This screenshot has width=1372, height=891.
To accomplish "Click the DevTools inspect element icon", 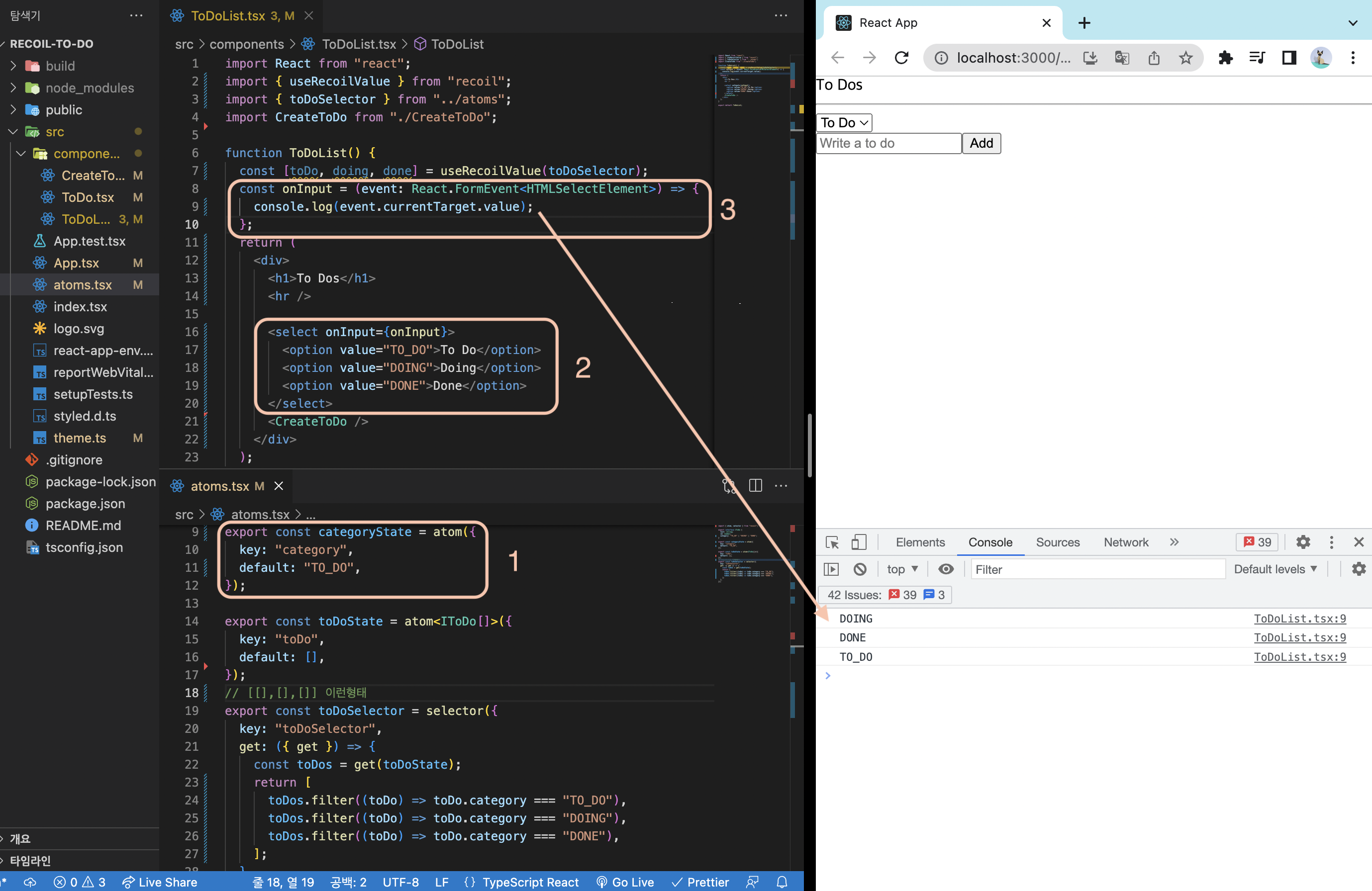I will (832, 542).
